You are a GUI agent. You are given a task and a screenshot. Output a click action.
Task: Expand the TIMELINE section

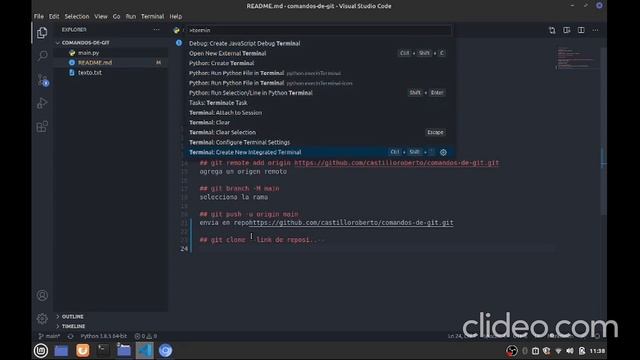click(x=73, y=327)
